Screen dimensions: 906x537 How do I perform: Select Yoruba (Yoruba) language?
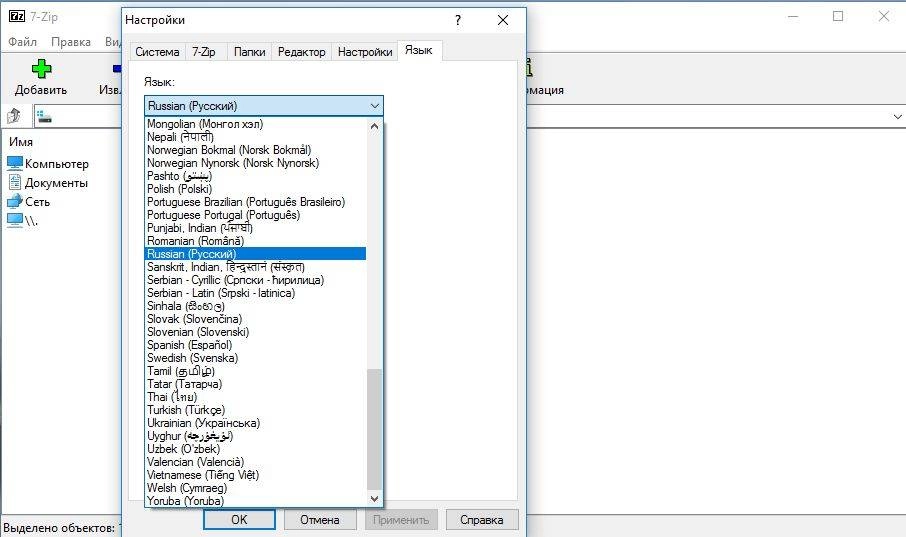coord(255,501)
